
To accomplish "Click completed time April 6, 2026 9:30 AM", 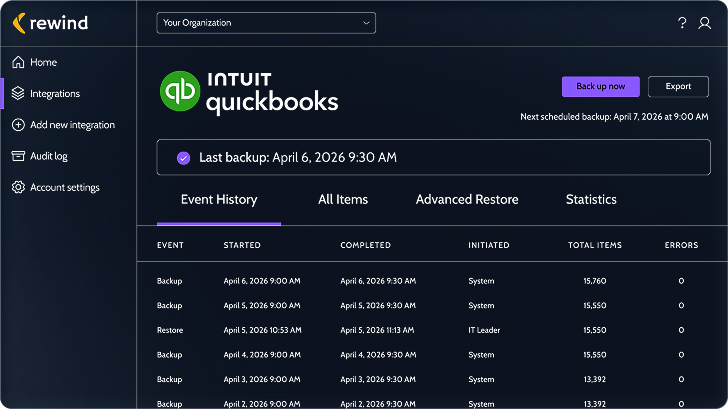I will 378,281.
